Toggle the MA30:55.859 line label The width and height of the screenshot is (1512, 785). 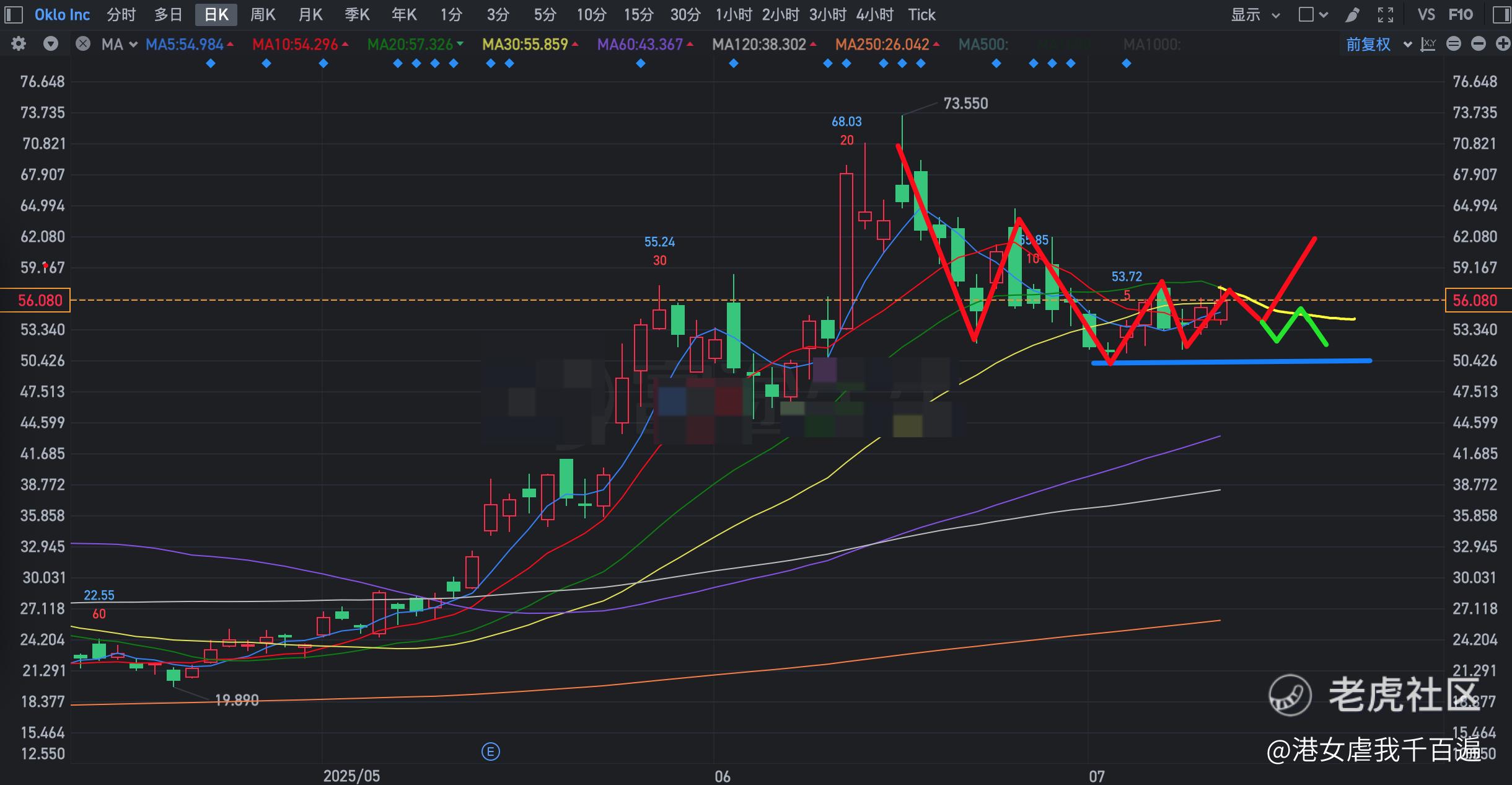click(530, 44)
